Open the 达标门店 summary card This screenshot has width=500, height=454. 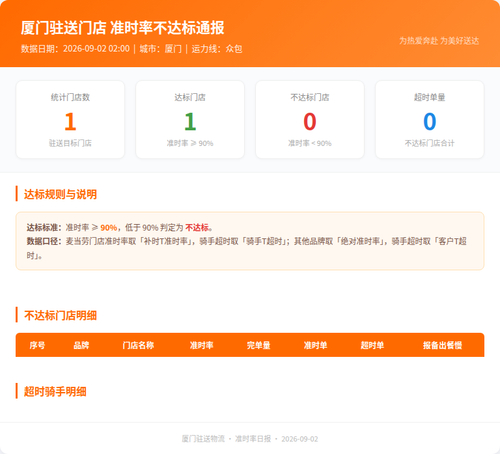190,119
